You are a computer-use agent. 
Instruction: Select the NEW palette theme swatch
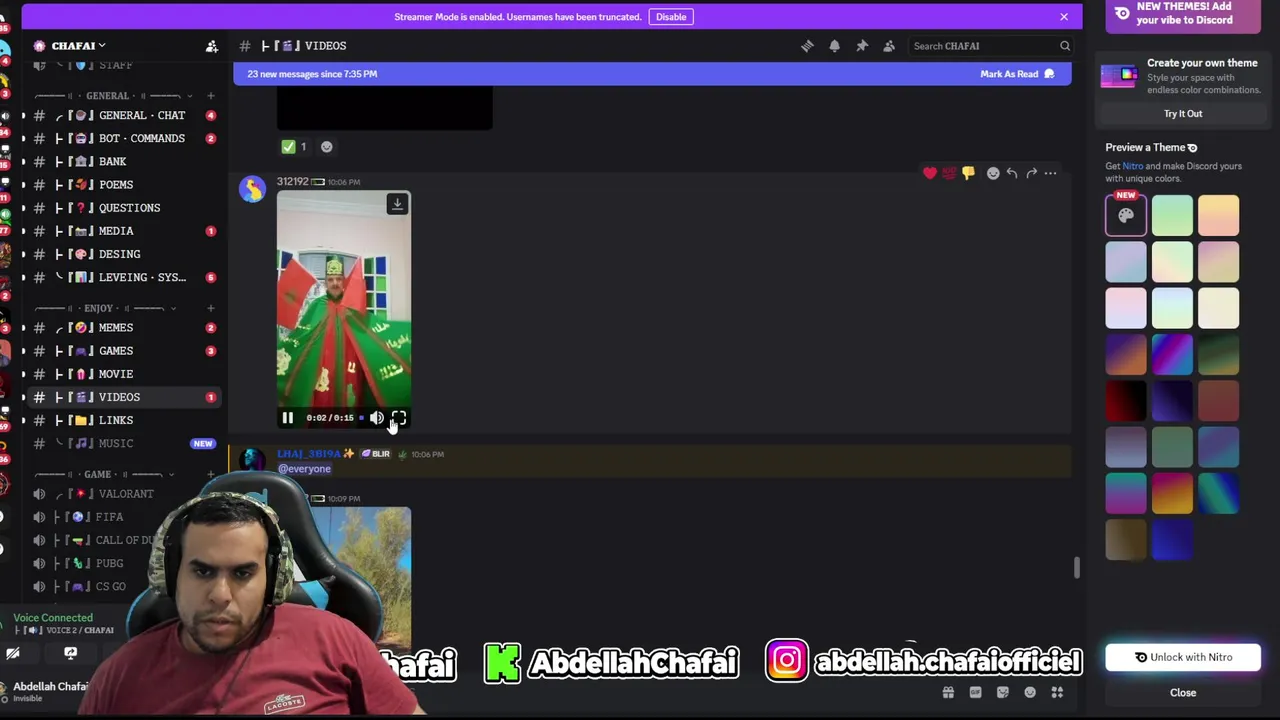tap(1126, 215)
